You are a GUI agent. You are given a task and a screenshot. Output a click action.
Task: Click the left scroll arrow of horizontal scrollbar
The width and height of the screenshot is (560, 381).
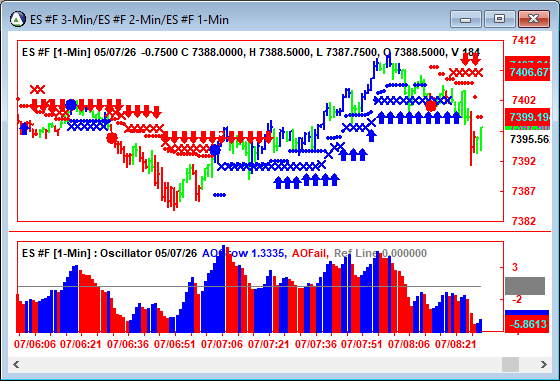coord(16,365)
